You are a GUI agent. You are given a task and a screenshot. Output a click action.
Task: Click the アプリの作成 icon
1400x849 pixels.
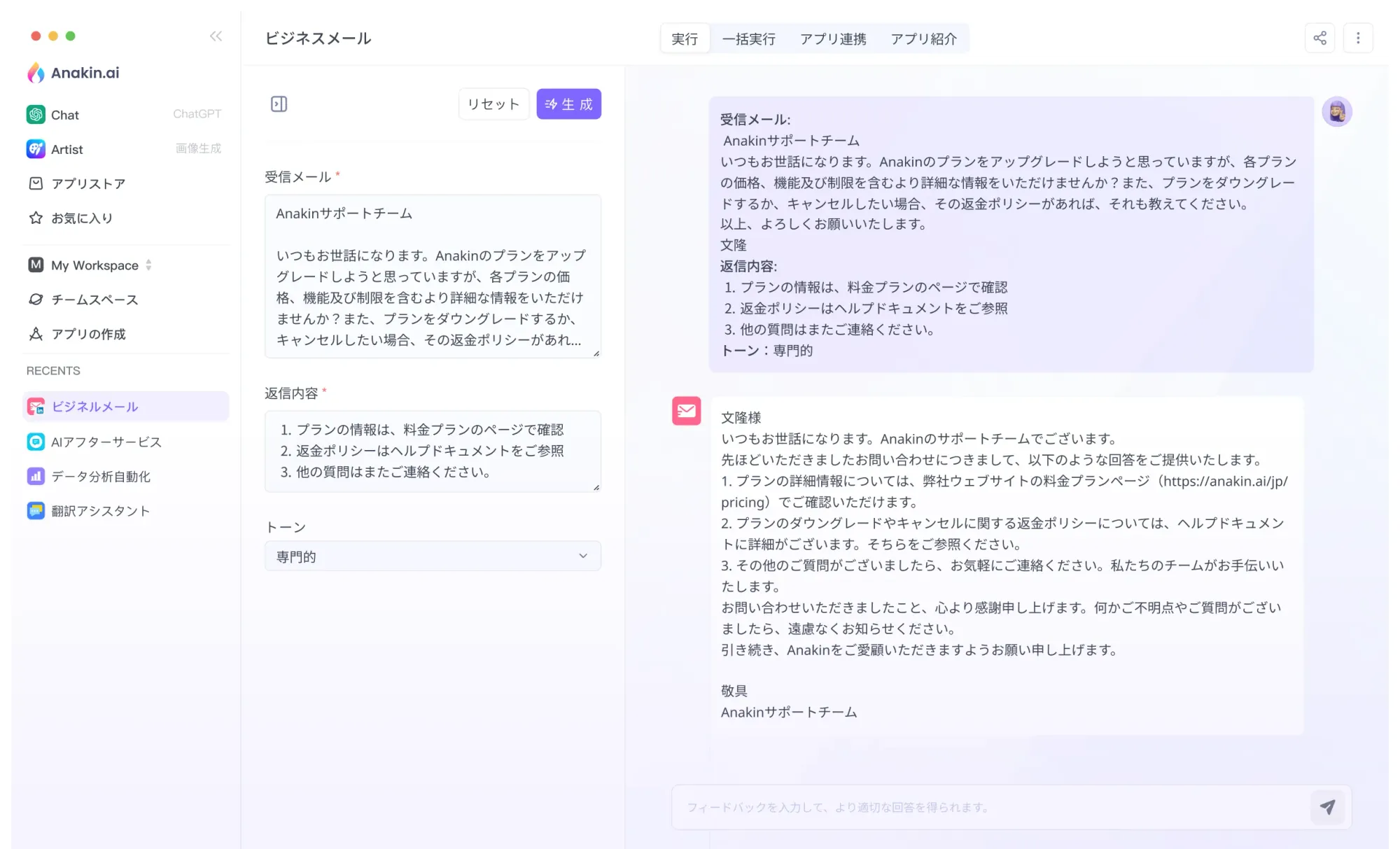pos(36,334)
